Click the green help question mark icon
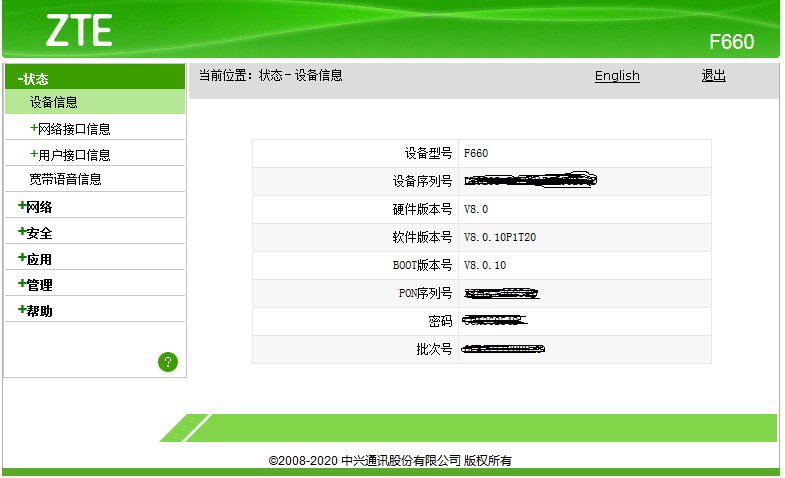Image resolution: width=785 pixels, height=478 pixels. point(168,362)
